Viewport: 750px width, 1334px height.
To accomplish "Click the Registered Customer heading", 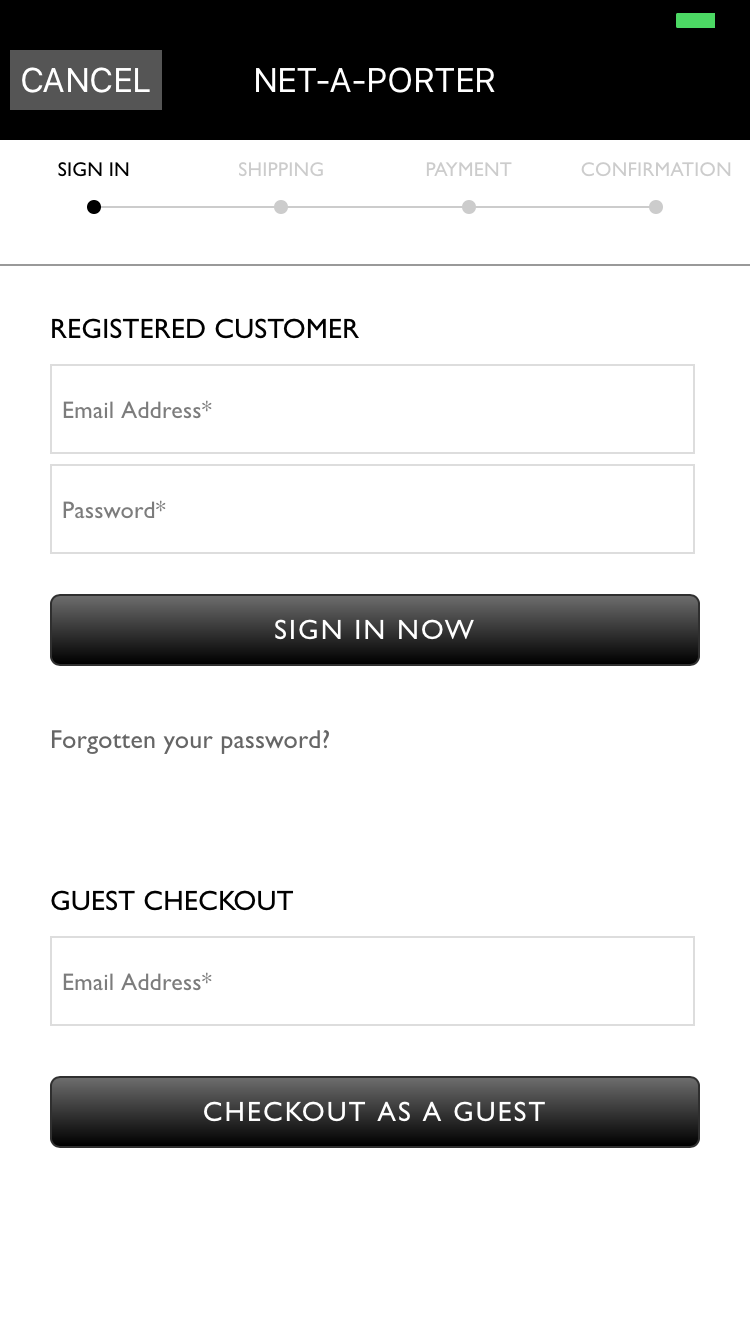I will coord(204,329).
